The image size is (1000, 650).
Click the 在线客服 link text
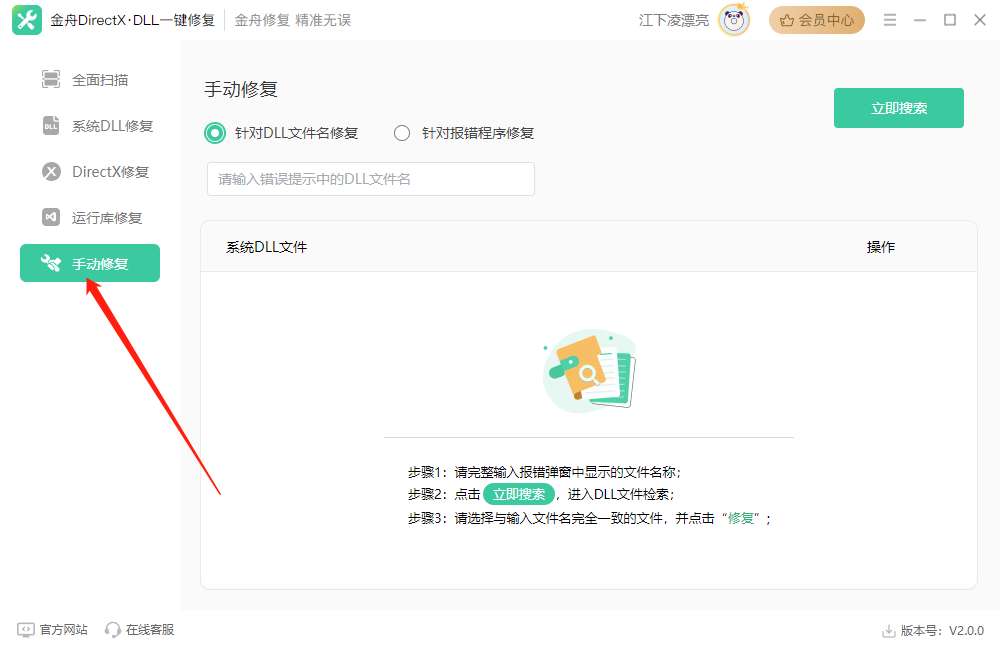[x=150, y=630]
